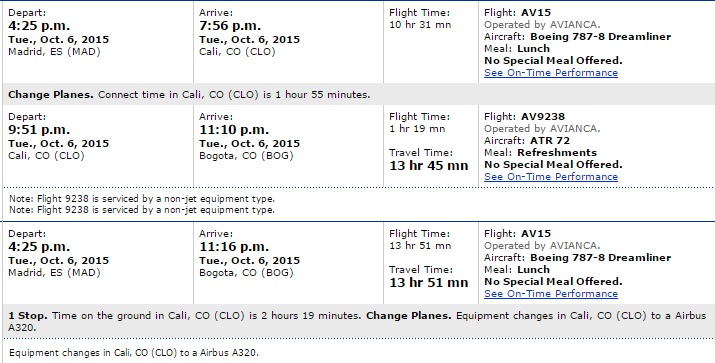The width and height of the screenshot is (715, 363).
Task: Click the Change Planes connect time notice
Action: tap(189, 95)
